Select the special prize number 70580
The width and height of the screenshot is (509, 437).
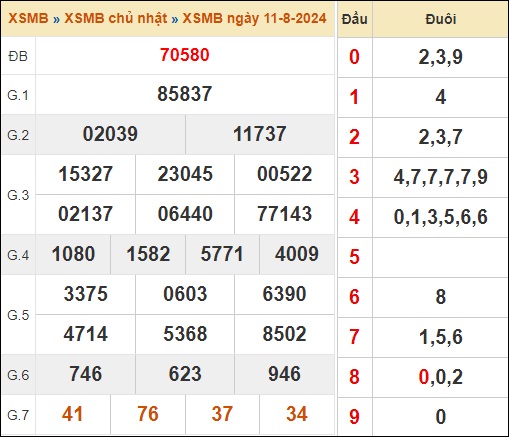coord(185,55)
